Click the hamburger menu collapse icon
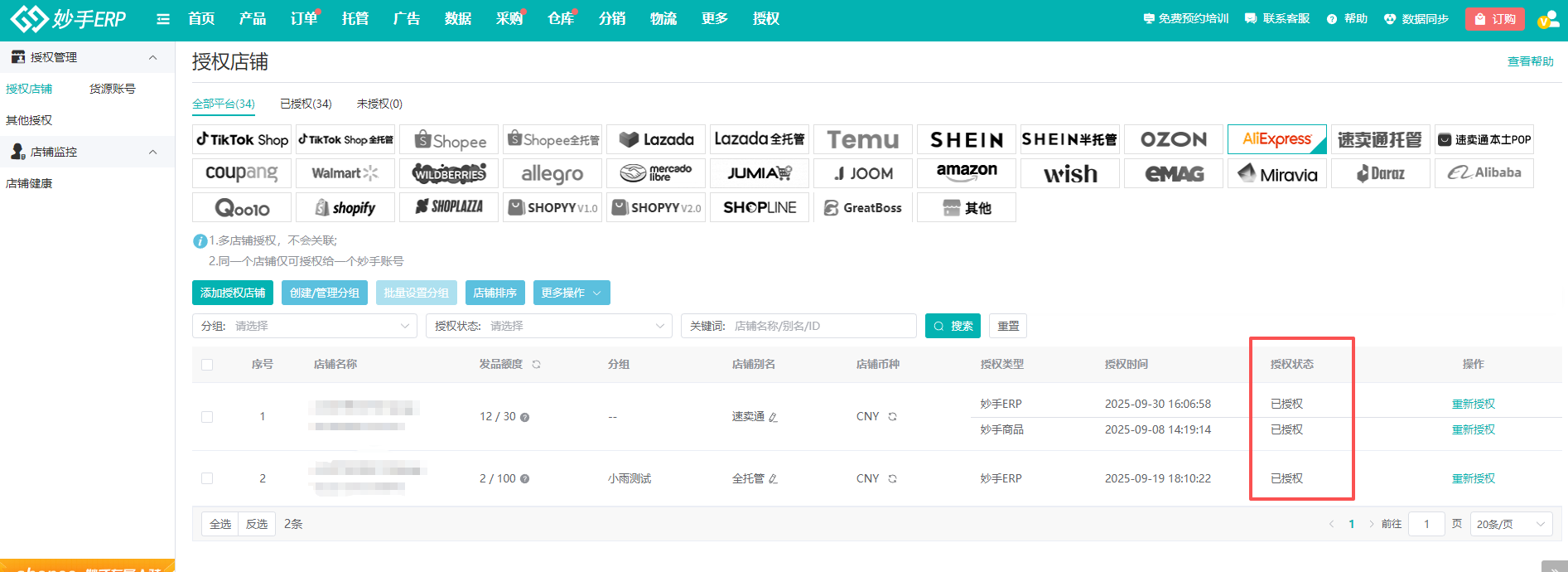This screenshot has height=572, width=1568. click(163, 19)
